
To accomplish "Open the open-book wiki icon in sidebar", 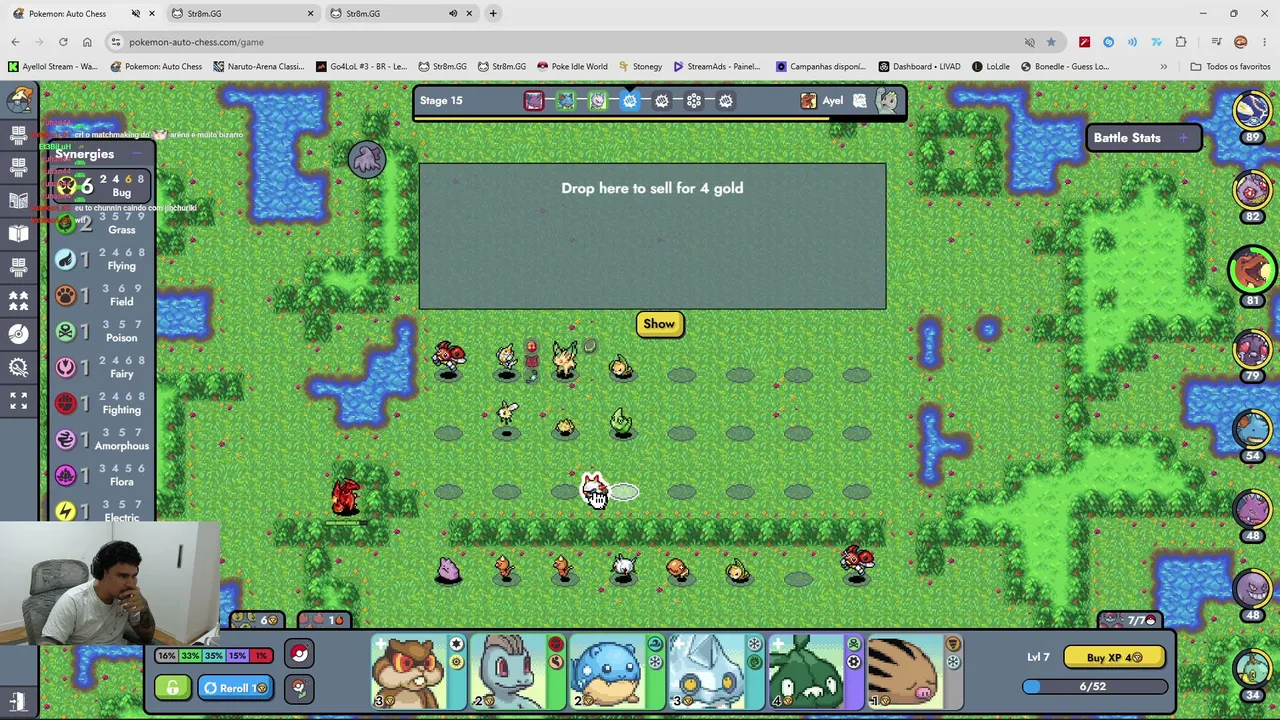I will 19,233.
